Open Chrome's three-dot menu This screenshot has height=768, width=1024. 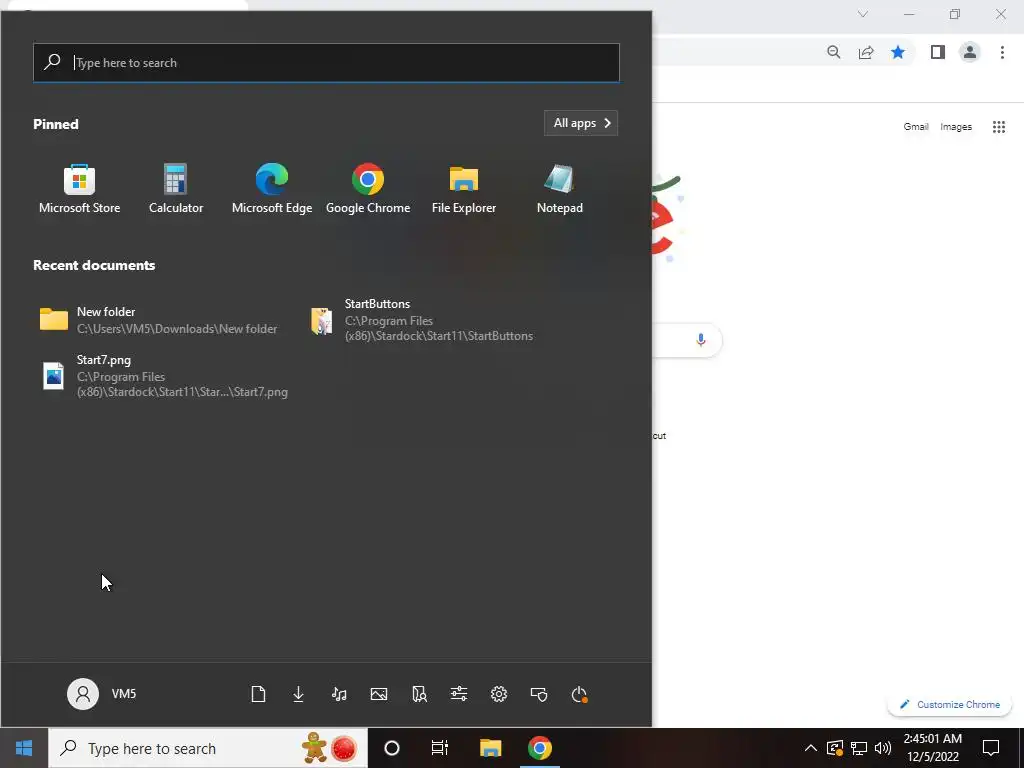1002,52
